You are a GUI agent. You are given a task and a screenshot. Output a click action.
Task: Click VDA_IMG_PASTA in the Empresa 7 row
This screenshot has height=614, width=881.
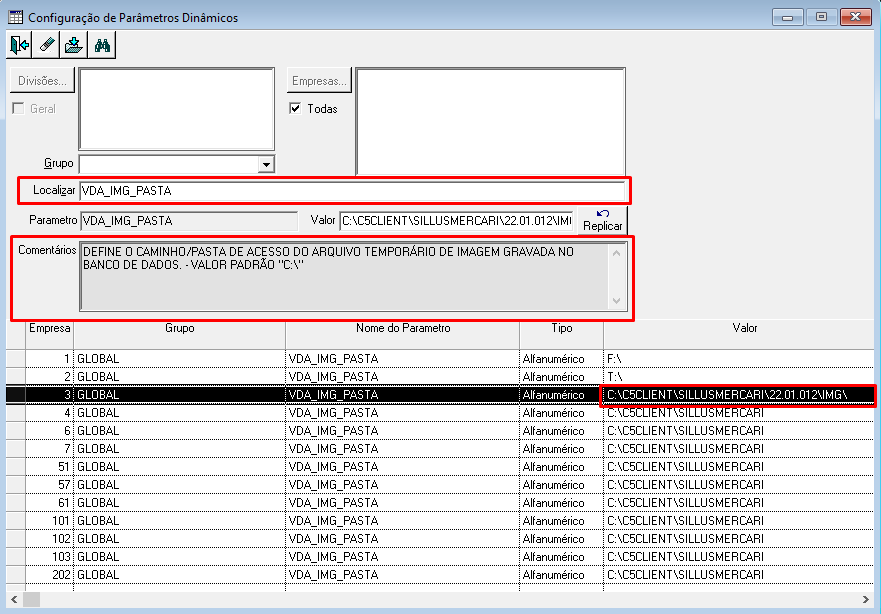pos(403,449)
